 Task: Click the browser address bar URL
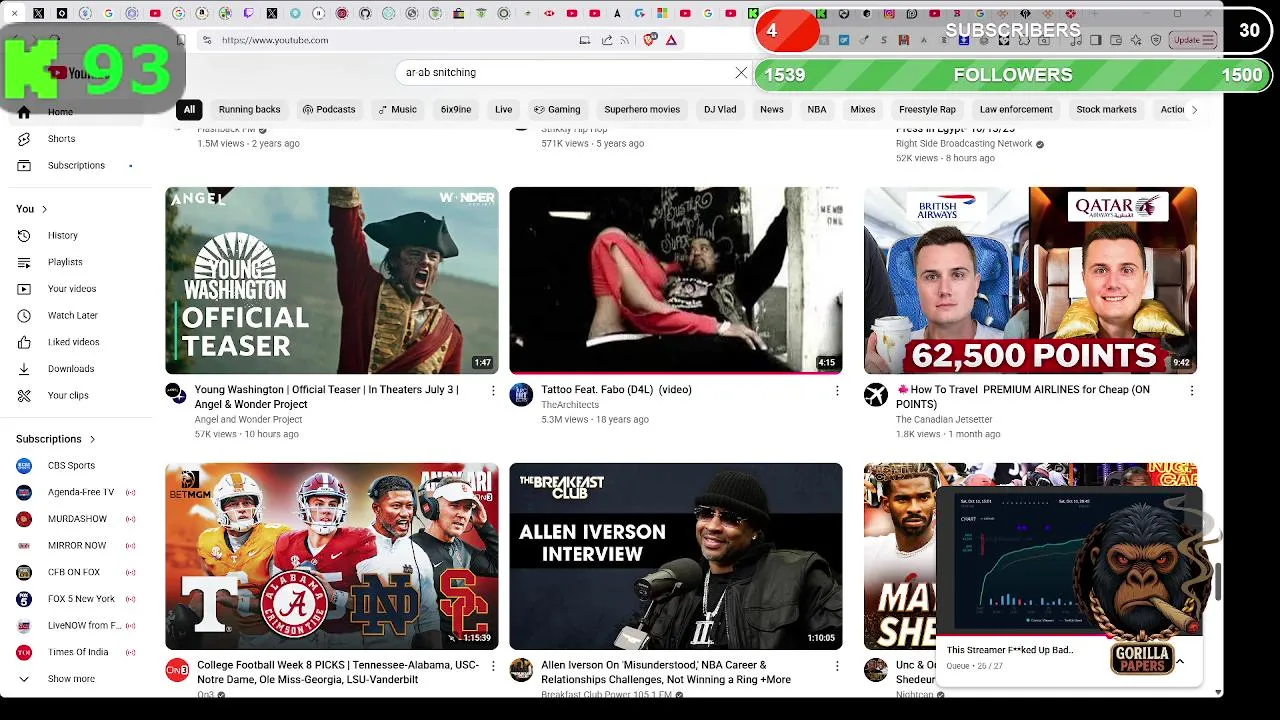coord(275,40)
